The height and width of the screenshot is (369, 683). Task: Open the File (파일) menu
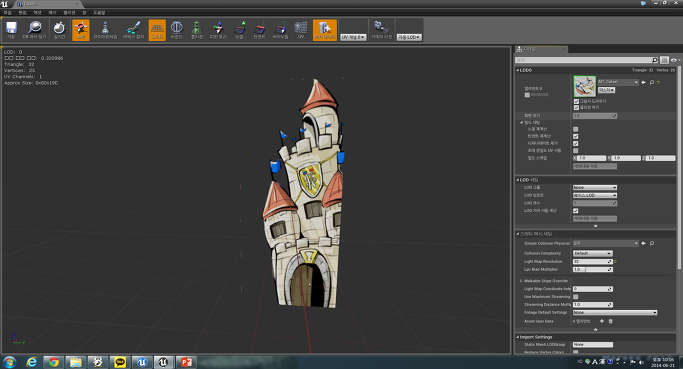click(7, 13)
